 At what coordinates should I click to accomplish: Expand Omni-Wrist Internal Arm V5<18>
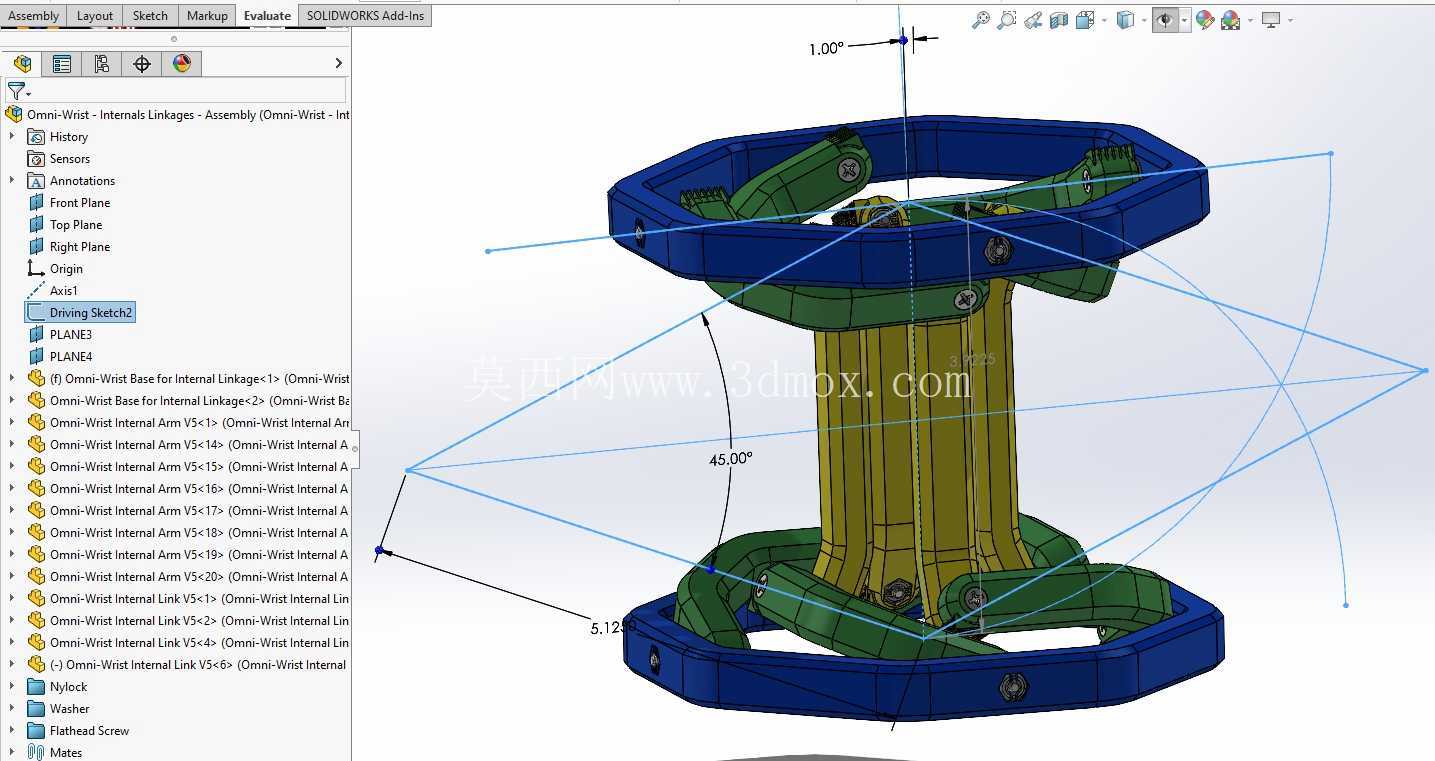point(12,533)
